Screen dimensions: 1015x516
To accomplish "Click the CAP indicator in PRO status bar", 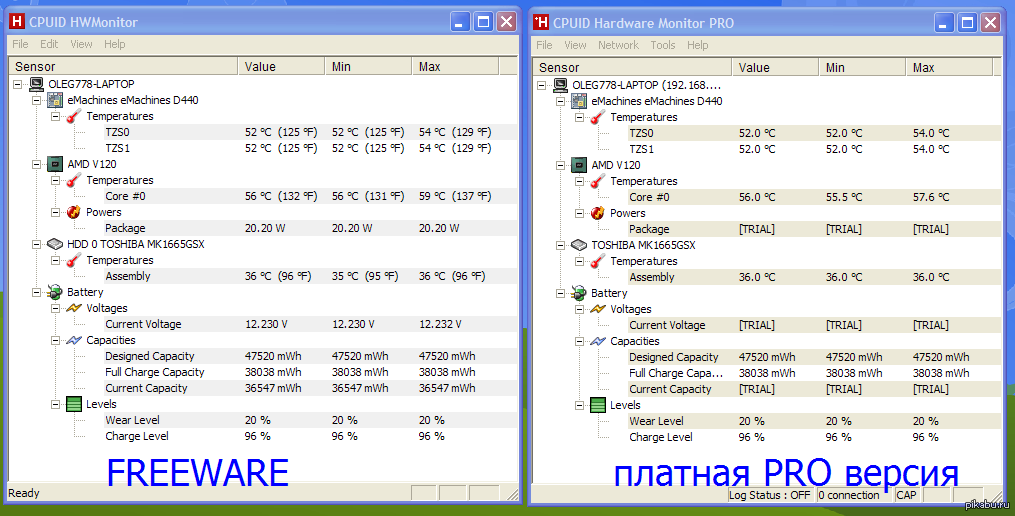I will (x=906, y=495).
